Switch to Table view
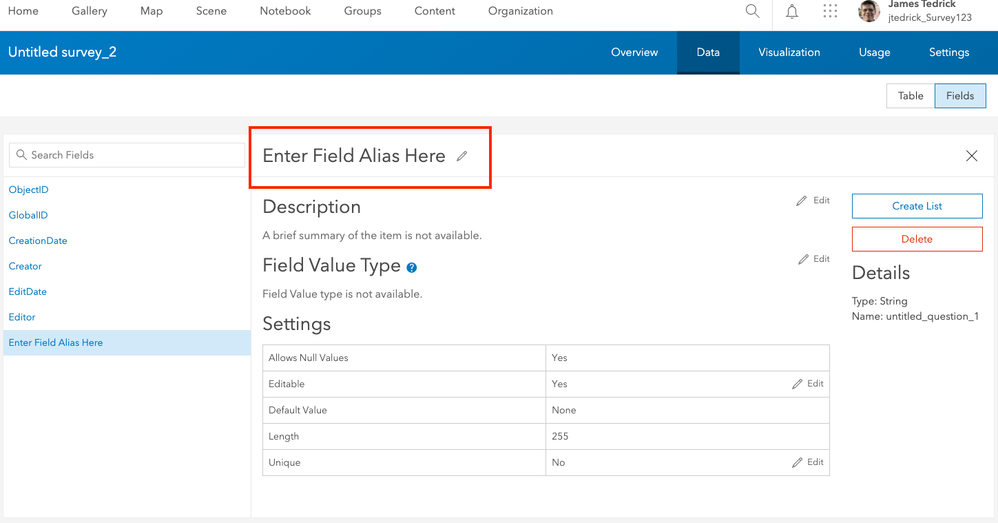Viewport: 998px width, 523px height. [x=910, y=95]
